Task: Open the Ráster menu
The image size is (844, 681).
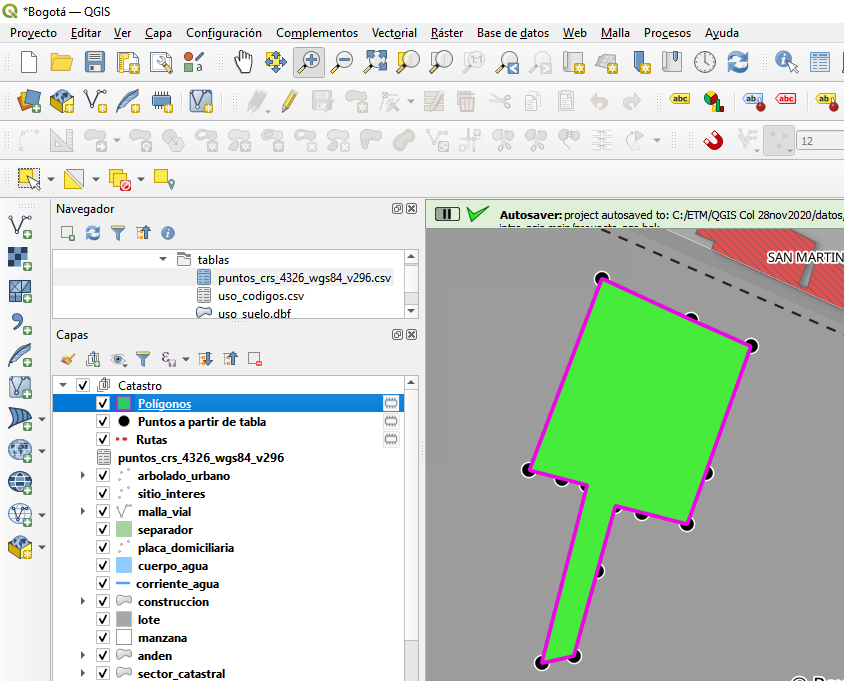Action: pos(447,33)
